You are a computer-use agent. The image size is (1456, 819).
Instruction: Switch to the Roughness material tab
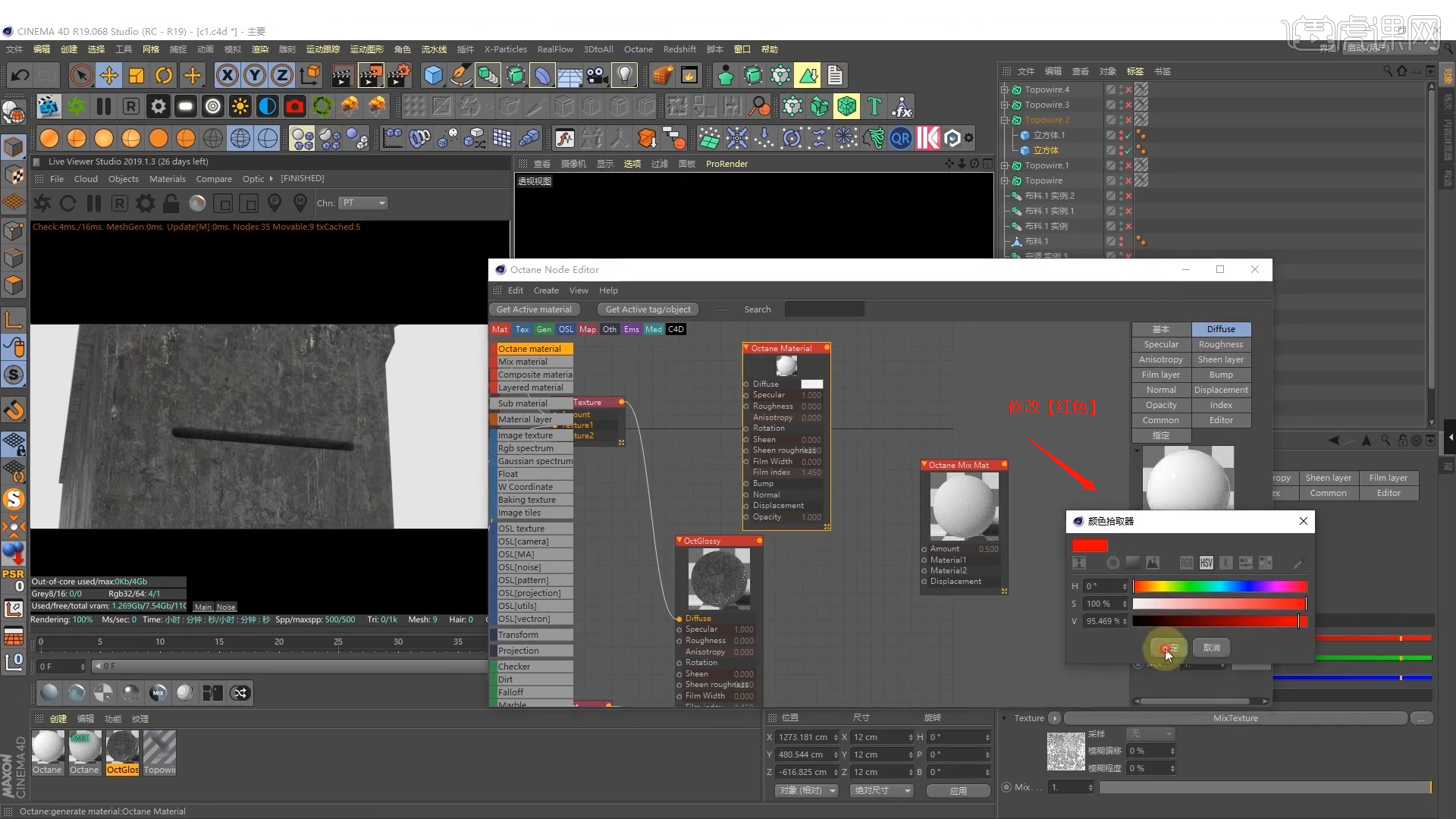tap(1221, 344)
